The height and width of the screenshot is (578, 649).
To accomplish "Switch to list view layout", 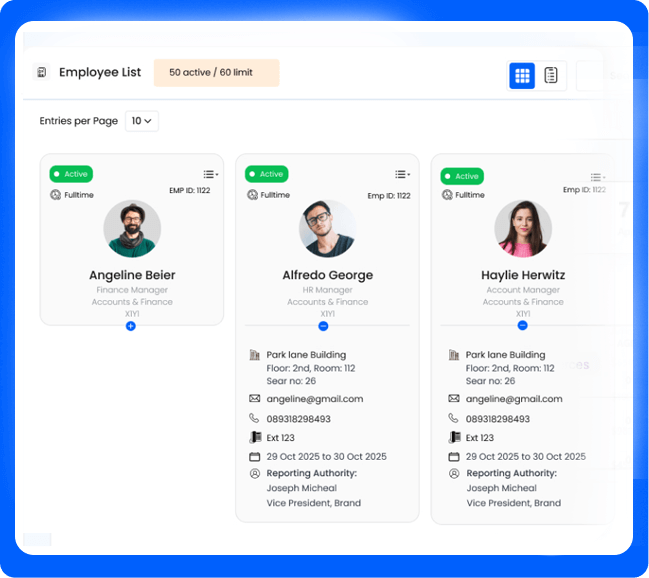I will [x=551, y=75].
